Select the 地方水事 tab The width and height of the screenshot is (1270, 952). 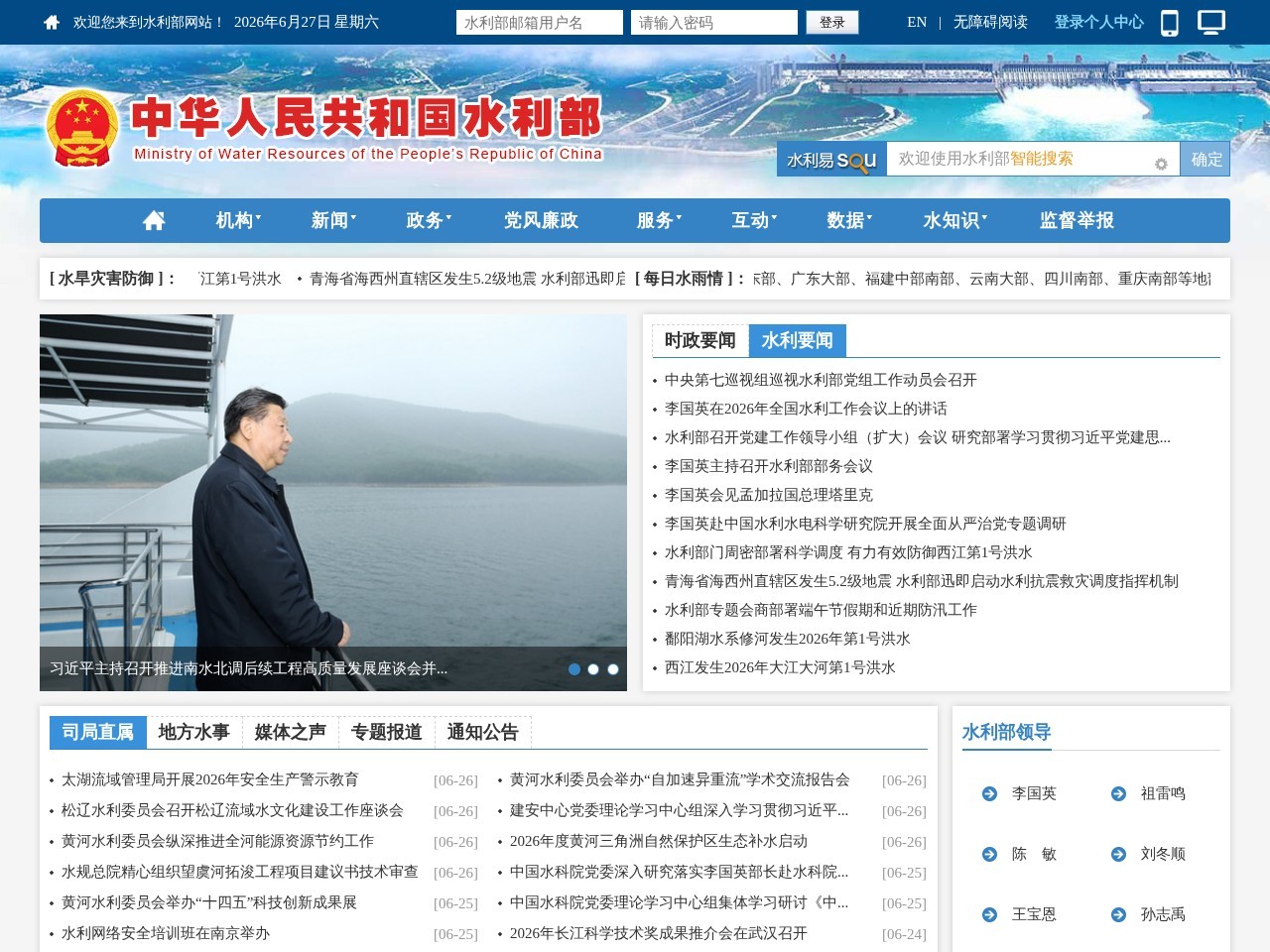[193, 732]
